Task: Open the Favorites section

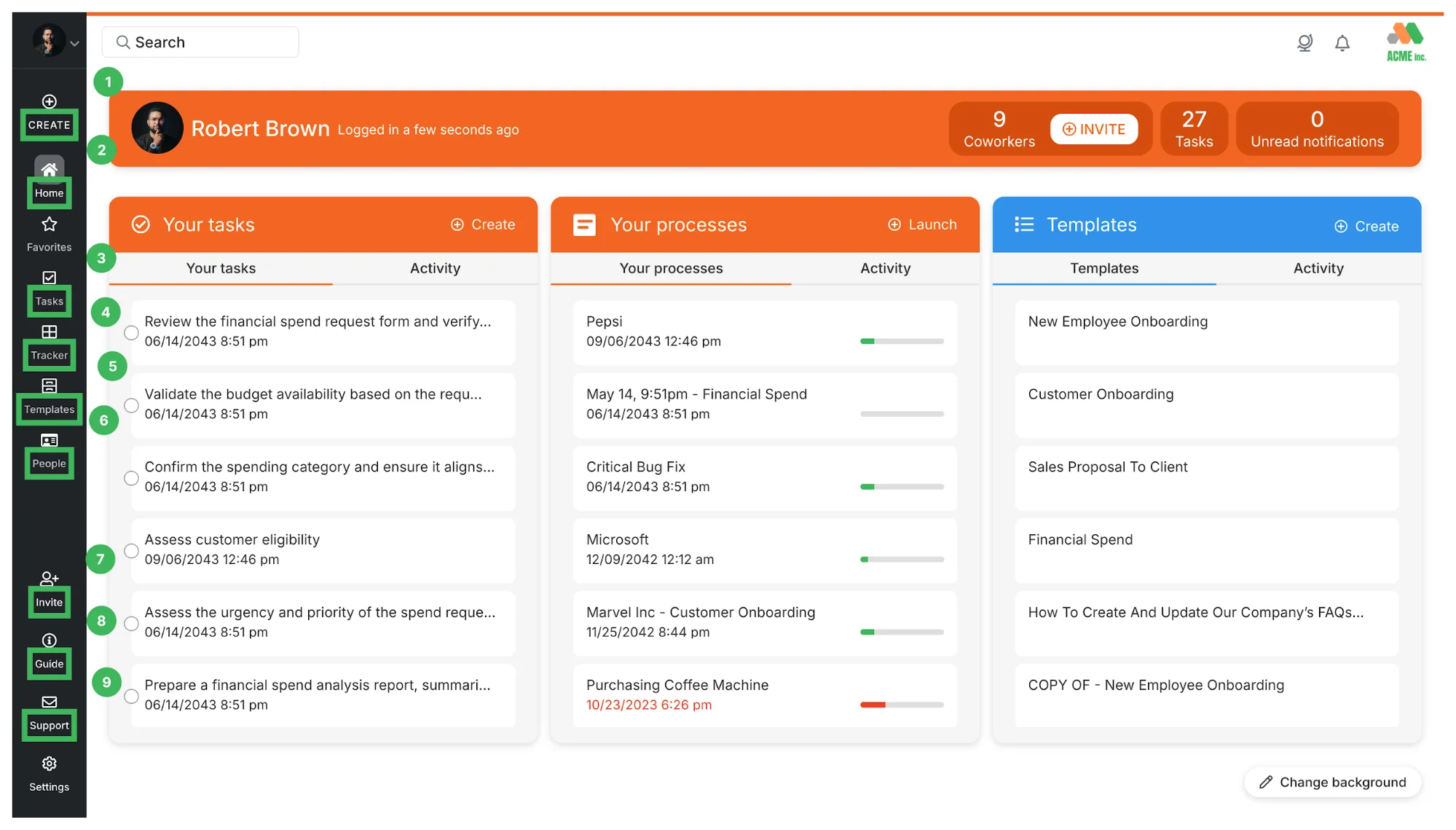Action: tap(48, 233)
